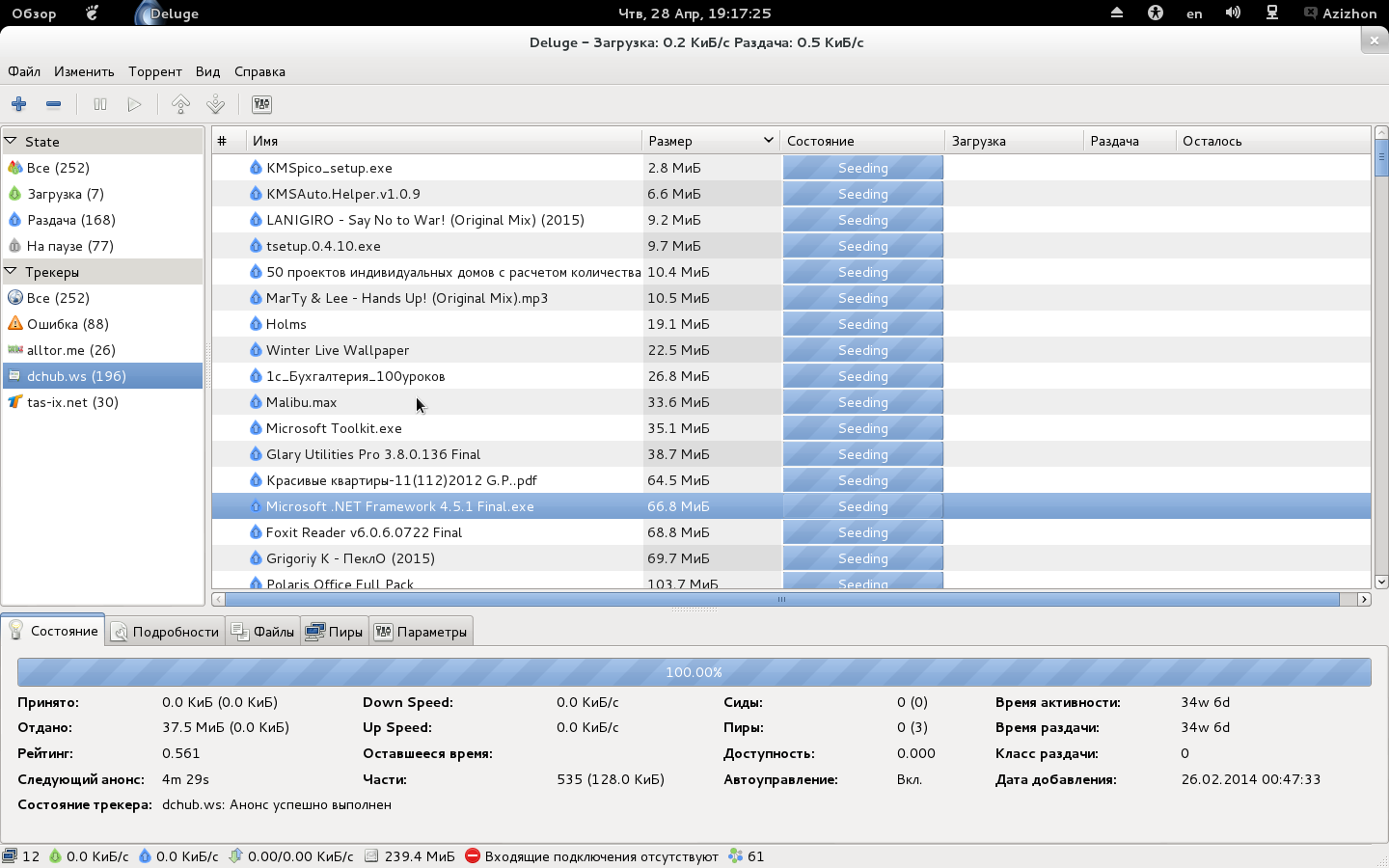The height and width of the screenshot is (868, 1389).
Task: Click Seeding progress bar of Holms
Action: tap(862, 324)
